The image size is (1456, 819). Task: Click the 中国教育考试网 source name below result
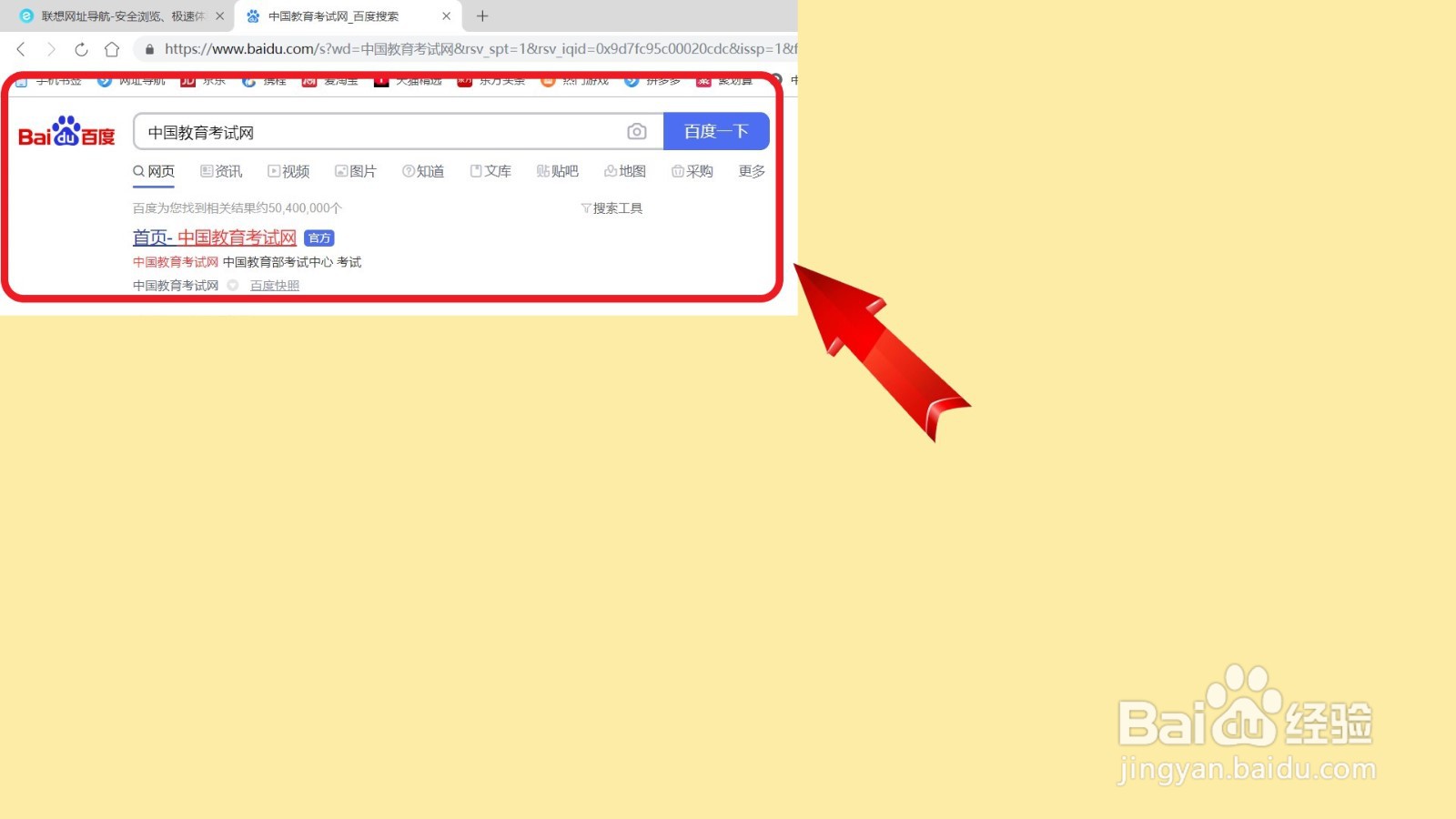[176, 286]
